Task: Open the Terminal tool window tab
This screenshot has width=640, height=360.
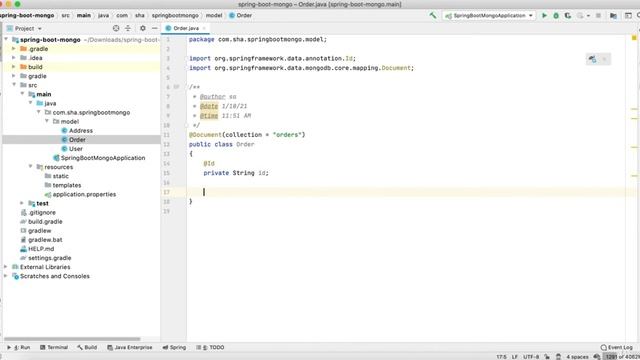Action: click(x=54, y=347)
